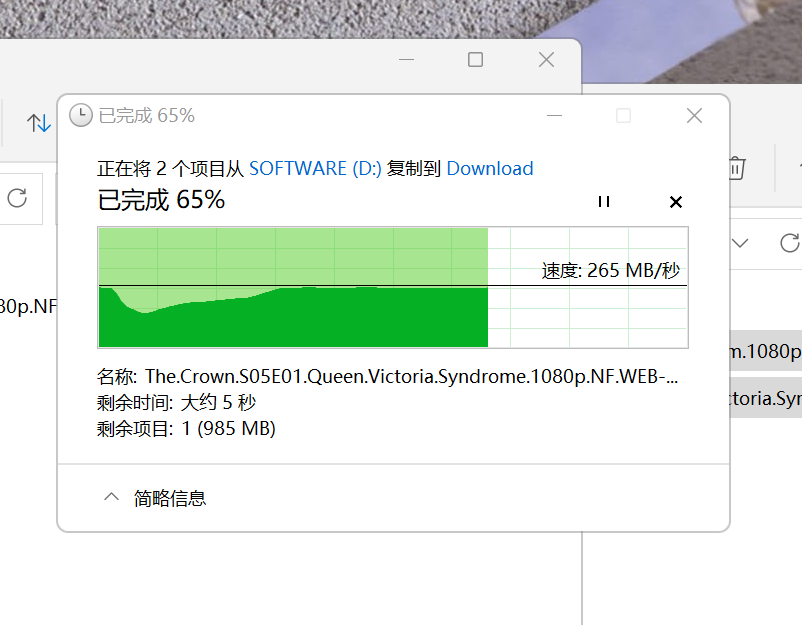Select the file row showing ctoria.Syn
This screenshot has height=625, width=802.
click(x=765, y=398)
